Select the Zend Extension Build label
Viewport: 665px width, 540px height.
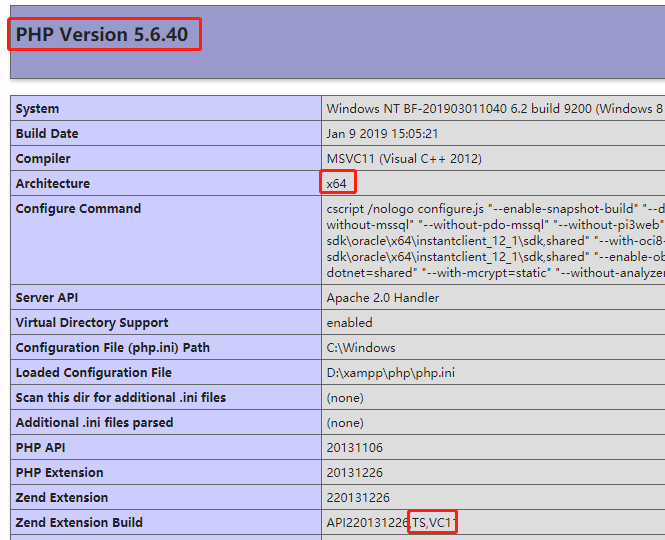(79, 523)
